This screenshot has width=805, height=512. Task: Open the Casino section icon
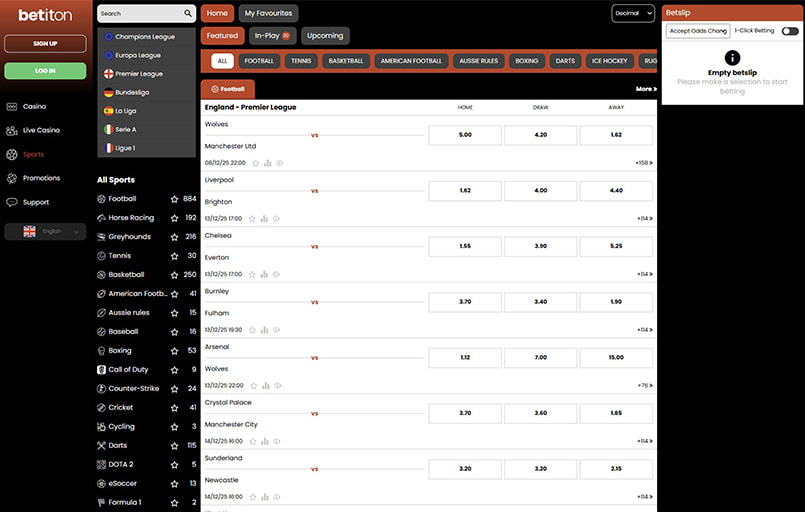pyautogui.click(x=12, y=107)
